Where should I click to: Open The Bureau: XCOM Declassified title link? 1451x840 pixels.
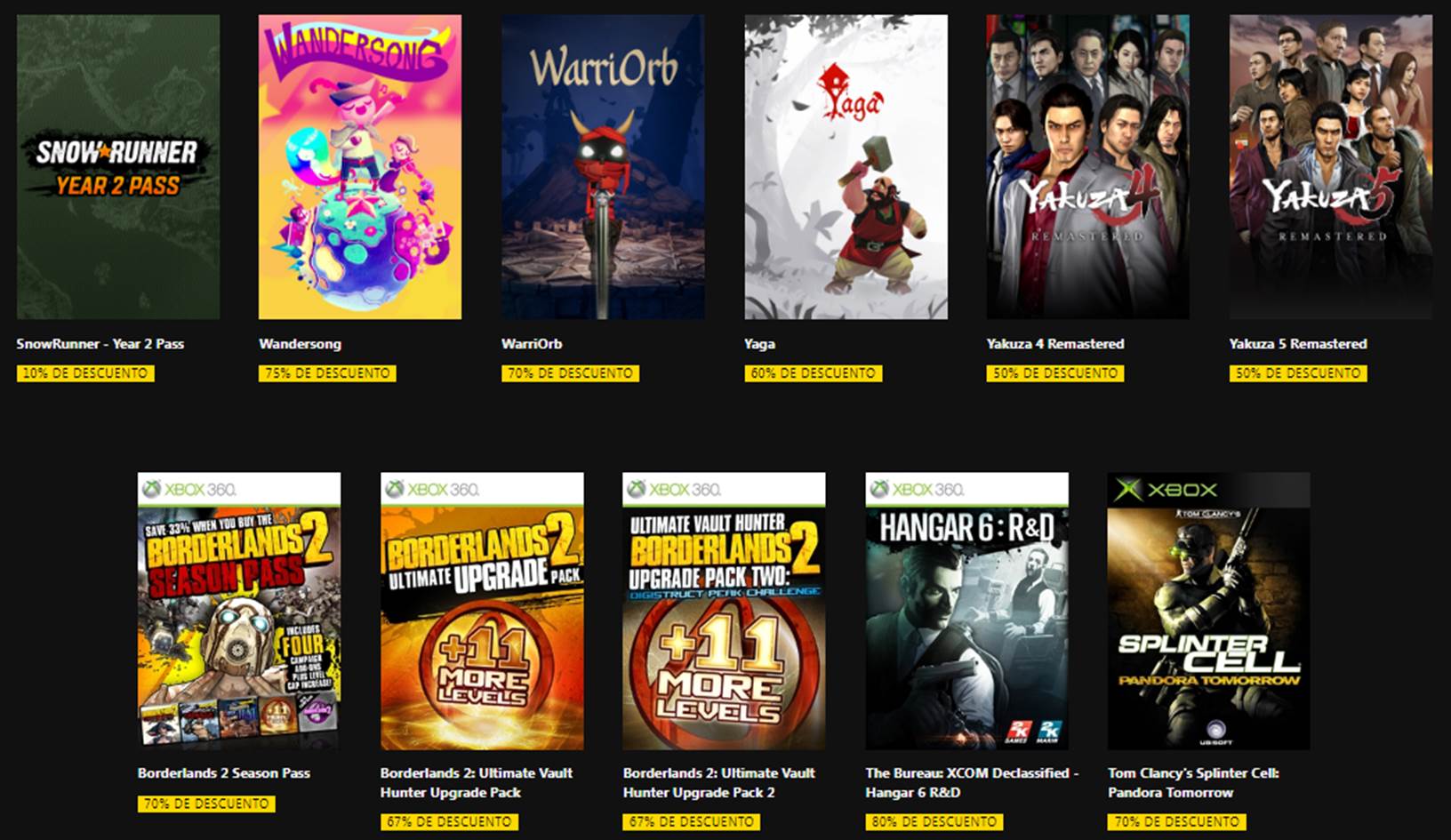click(972, 783)
